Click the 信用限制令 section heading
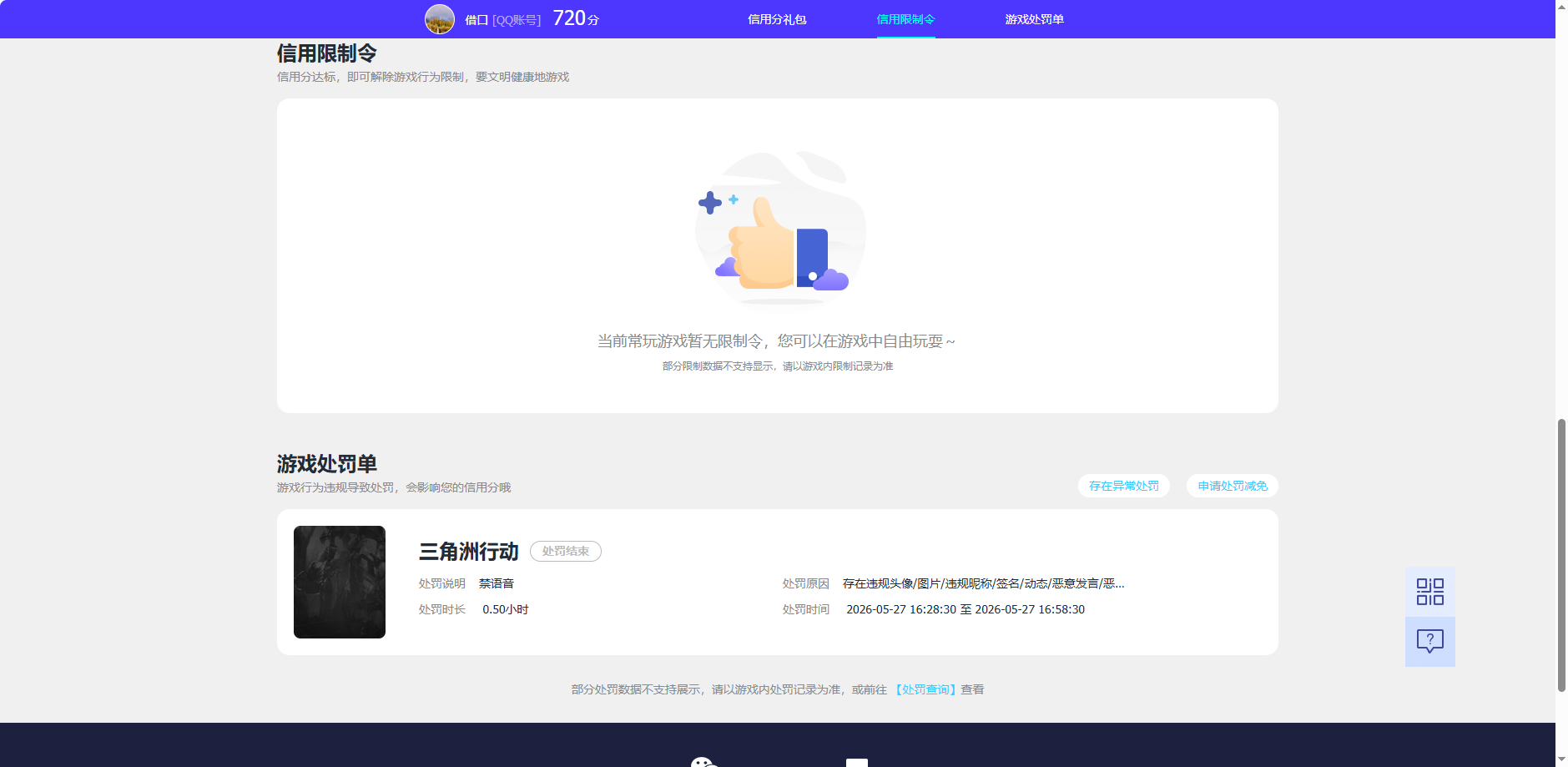The width and height of the screenshot is (1568, 767). coord(327,53)
